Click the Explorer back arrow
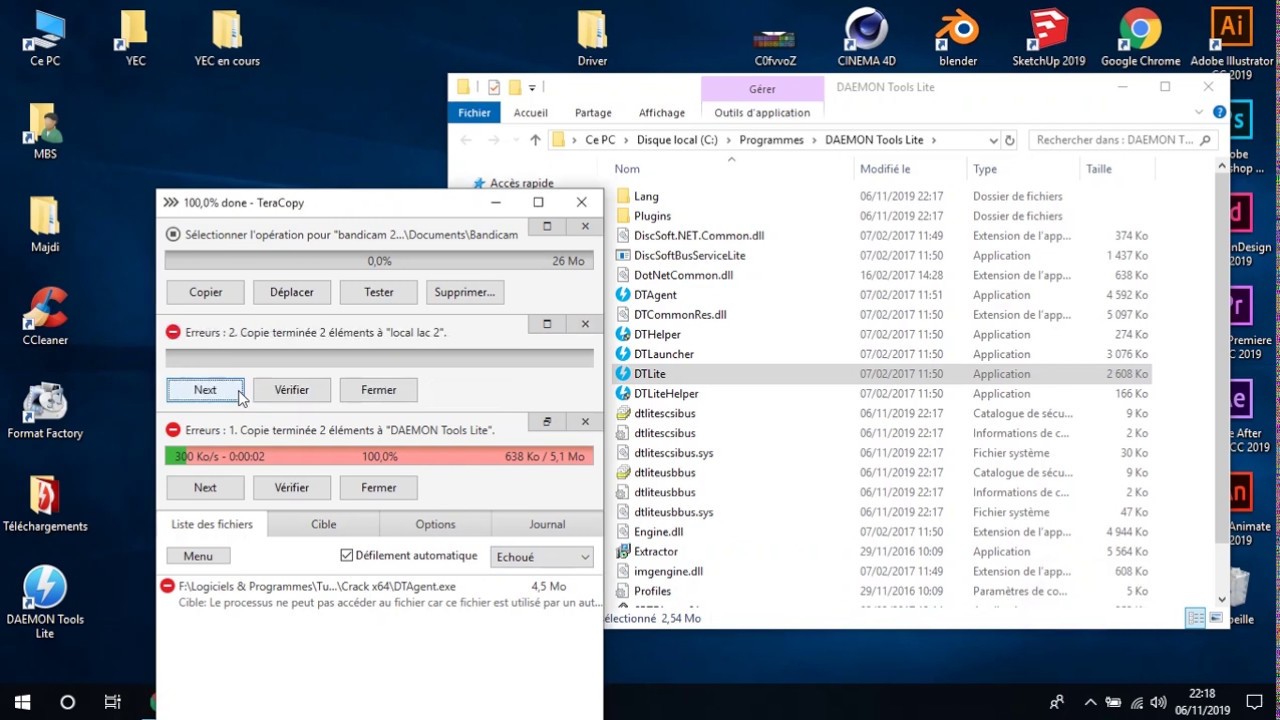 coord(465,140)
